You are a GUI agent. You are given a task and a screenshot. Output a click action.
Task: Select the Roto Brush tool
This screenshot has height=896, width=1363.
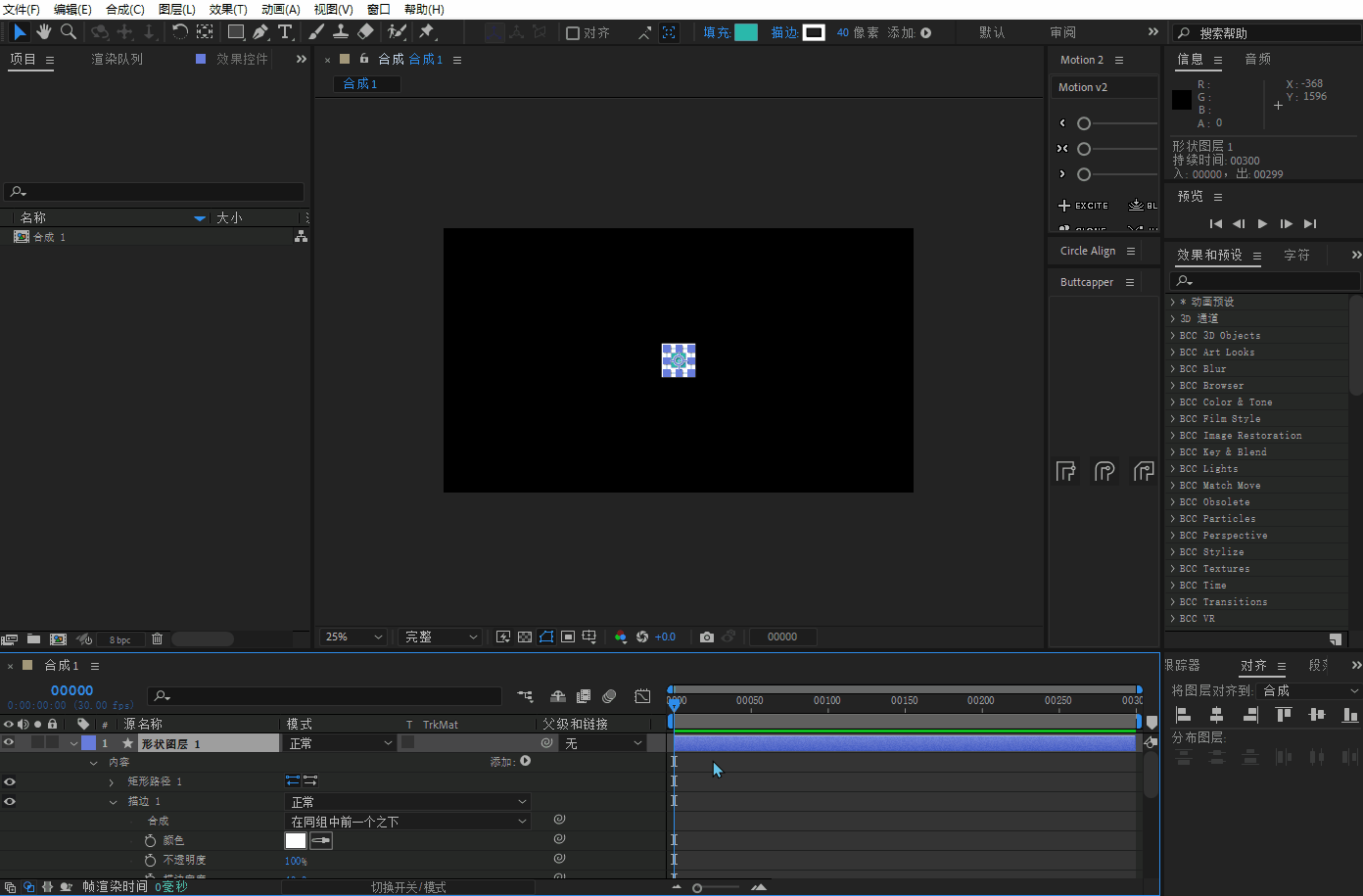tap(397, 32)
